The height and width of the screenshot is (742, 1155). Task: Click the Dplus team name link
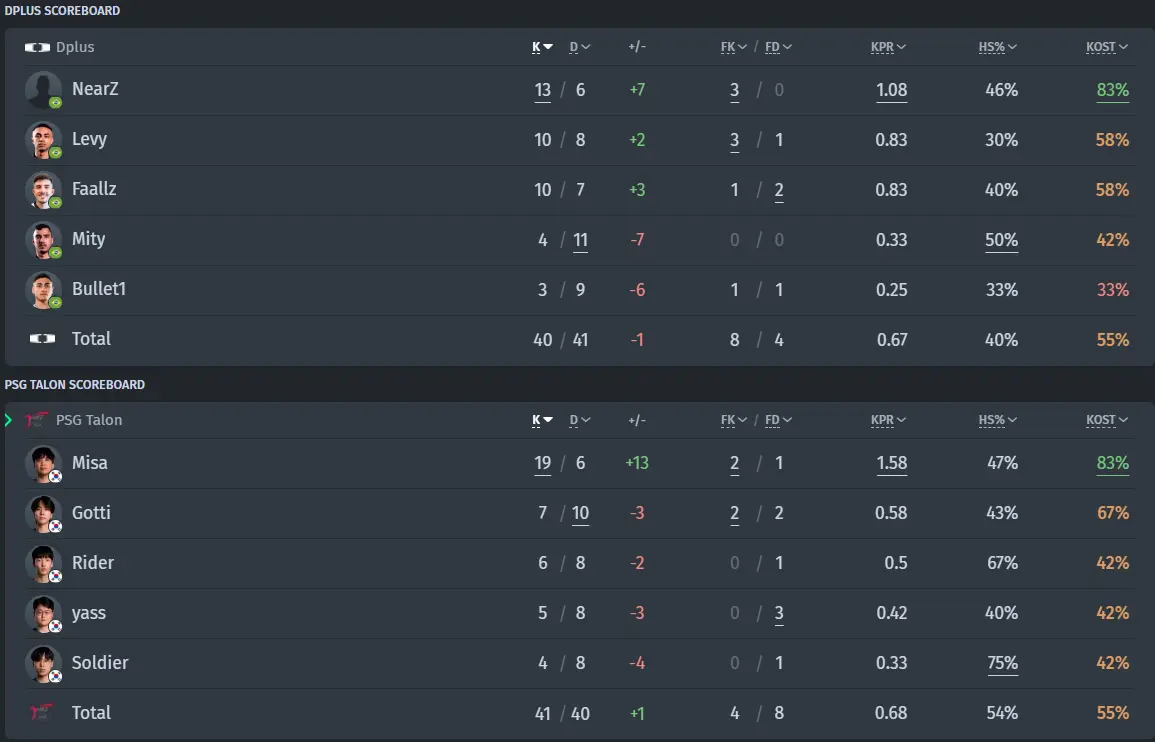click(x=75, y=47)
